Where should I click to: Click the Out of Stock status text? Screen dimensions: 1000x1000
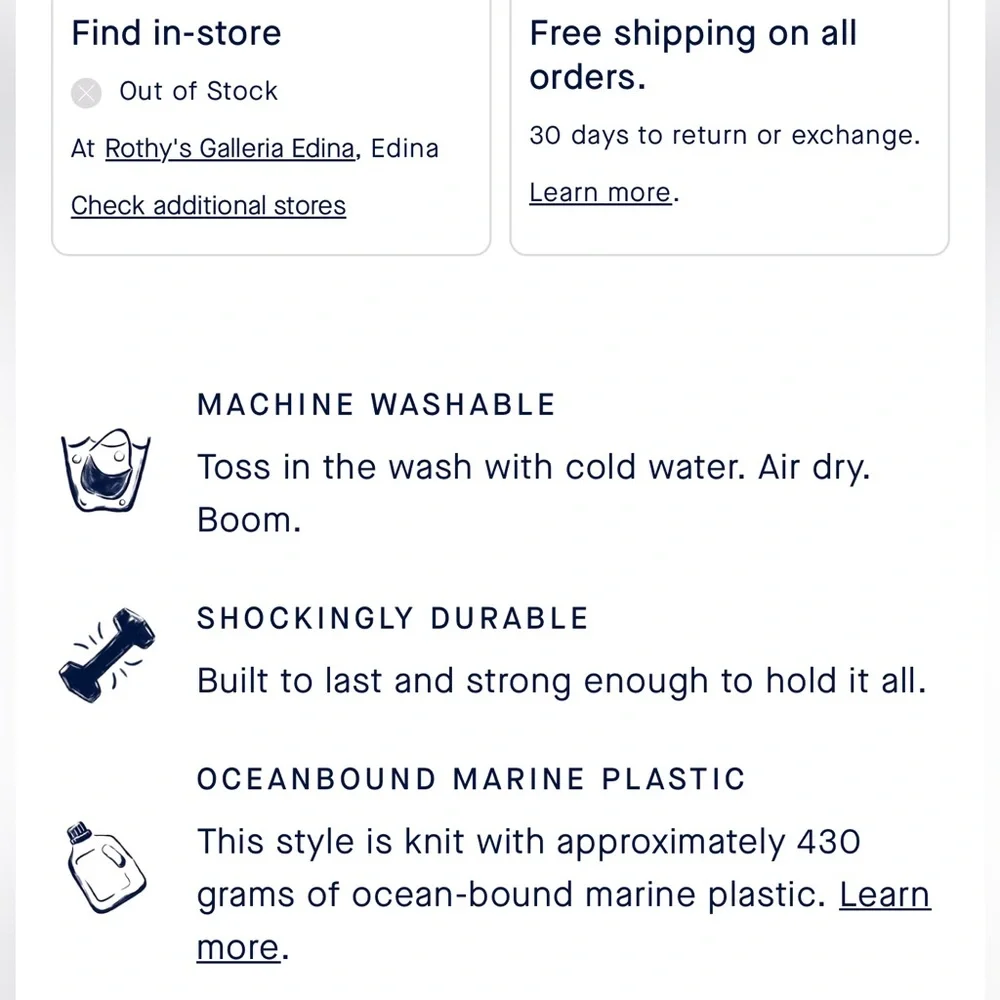(x=198, y=91)
